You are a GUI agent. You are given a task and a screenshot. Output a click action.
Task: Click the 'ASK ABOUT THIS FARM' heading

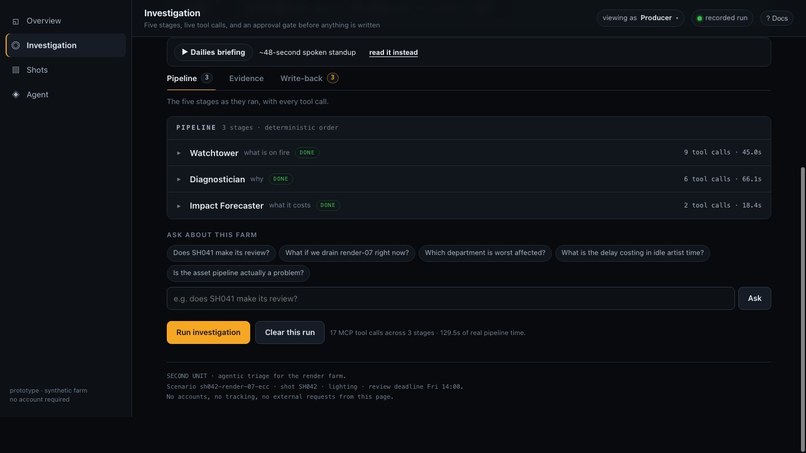coord(212,235)
